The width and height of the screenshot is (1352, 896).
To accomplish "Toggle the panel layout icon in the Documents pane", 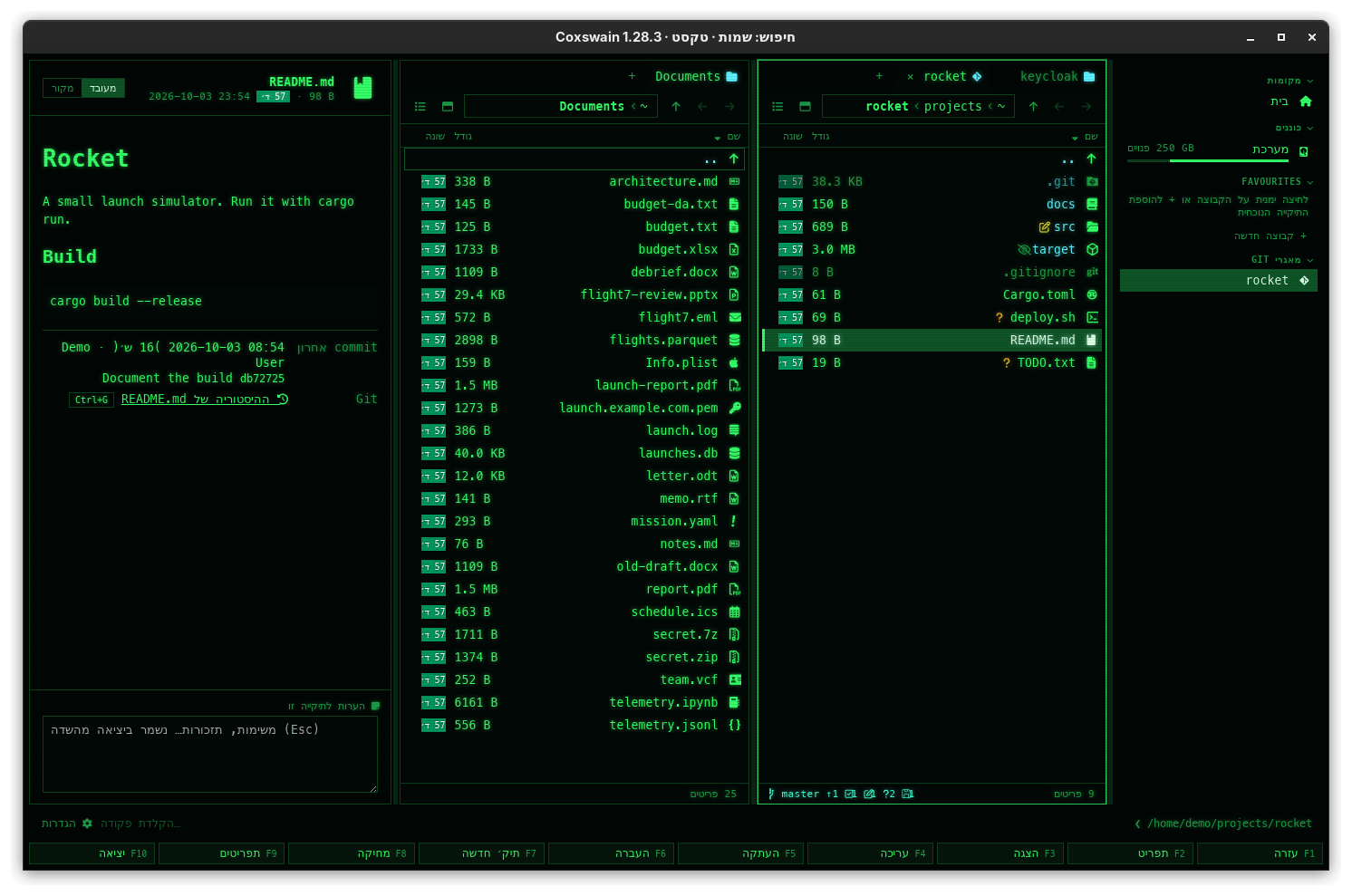I will (448, 106).
